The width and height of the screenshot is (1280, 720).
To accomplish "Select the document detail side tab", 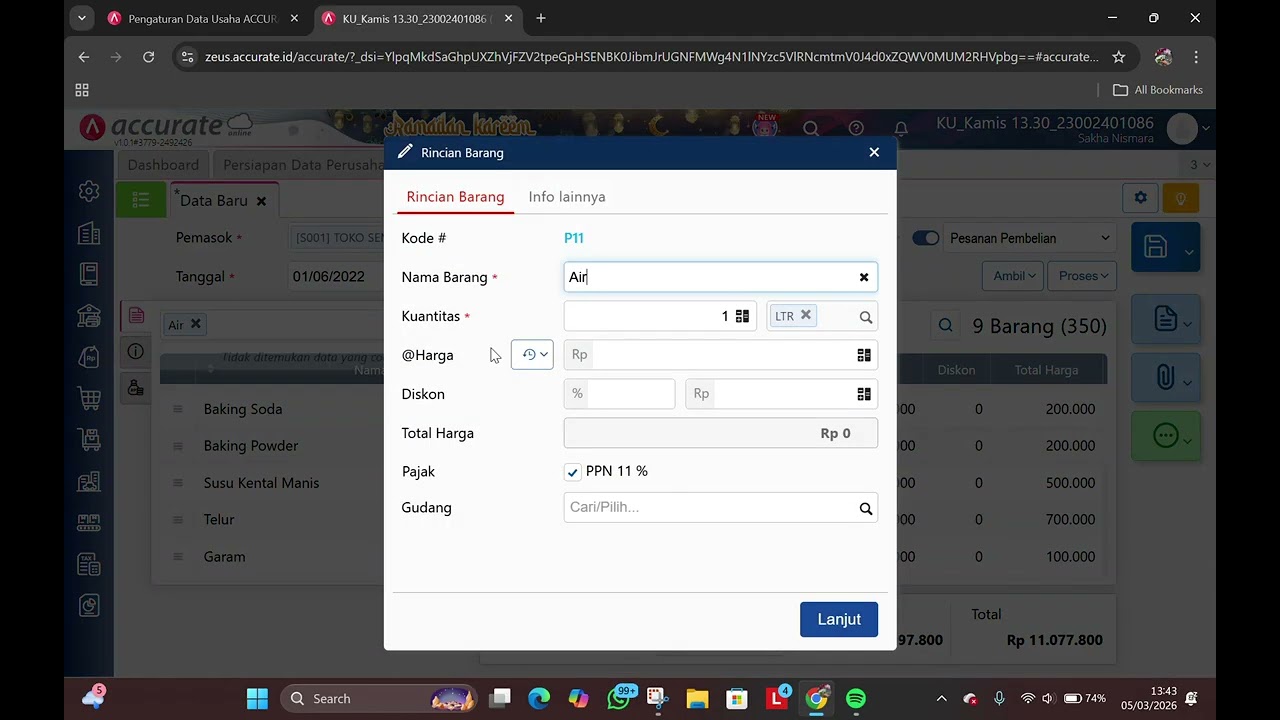I will click(136, 316).
